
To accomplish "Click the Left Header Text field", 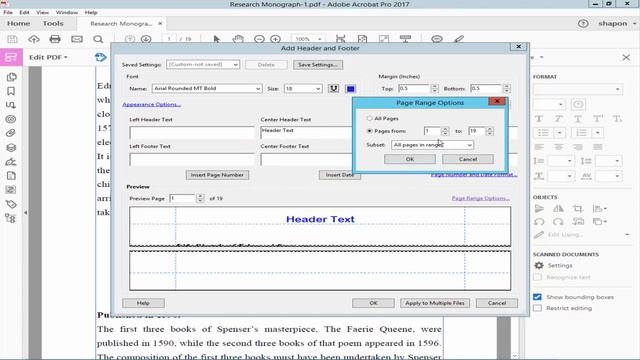I will pos(192,133).
